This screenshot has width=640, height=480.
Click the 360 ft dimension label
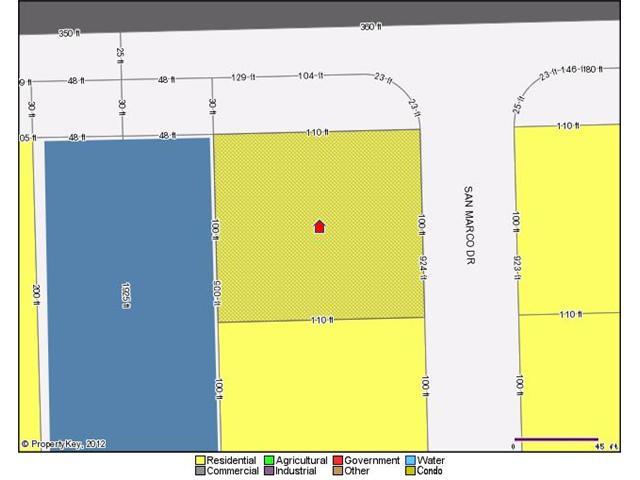(369, 27)
